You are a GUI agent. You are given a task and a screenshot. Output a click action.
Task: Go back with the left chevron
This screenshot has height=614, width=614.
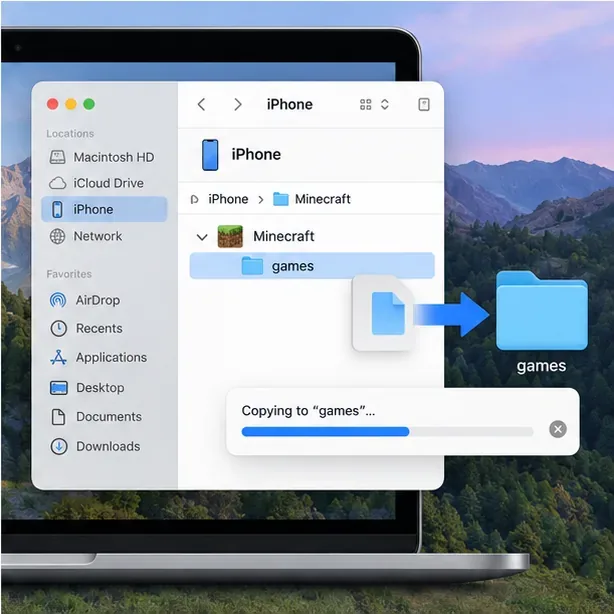click(x=201, y=105)
